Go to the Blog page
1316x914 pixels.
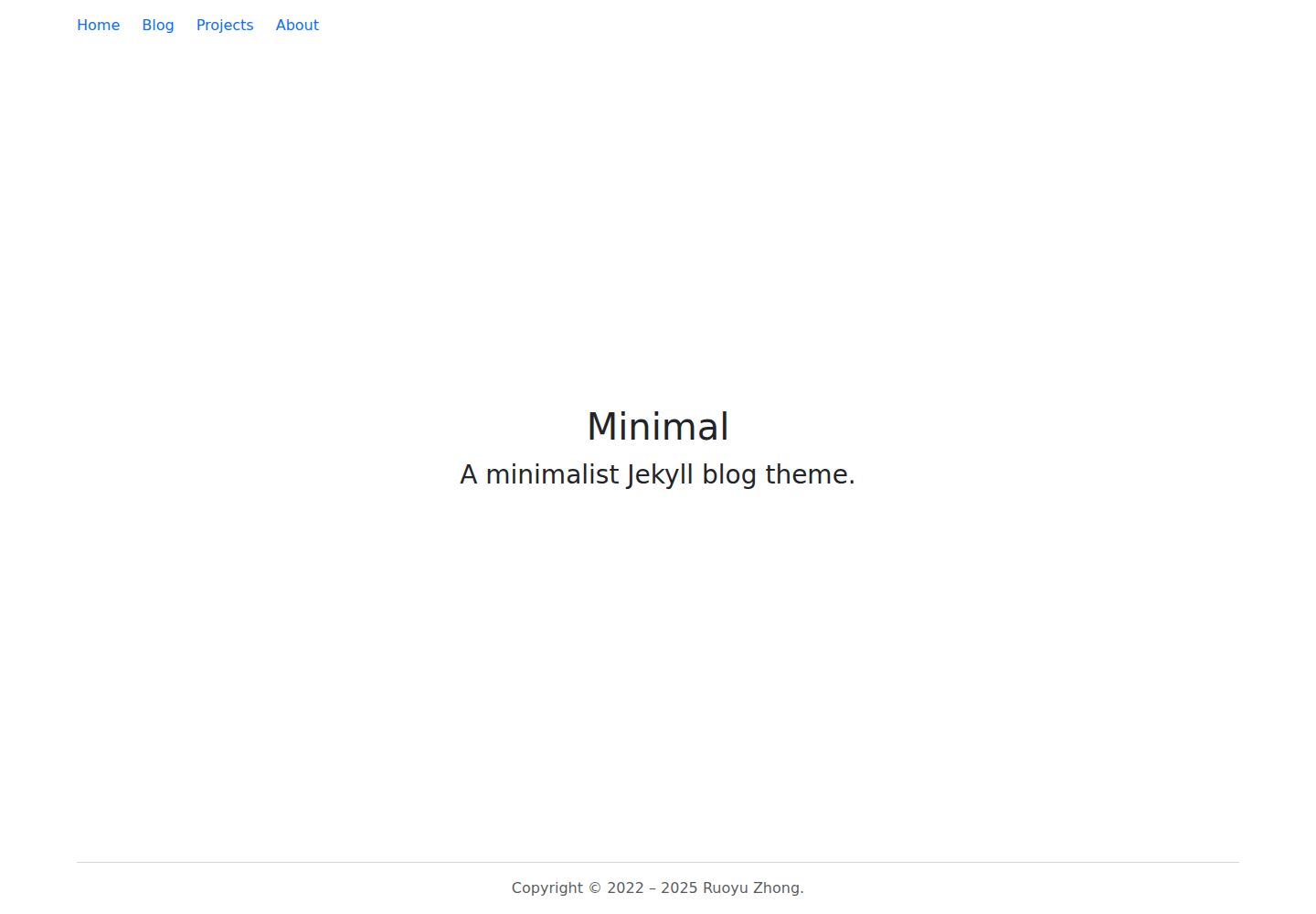point(158,26)
